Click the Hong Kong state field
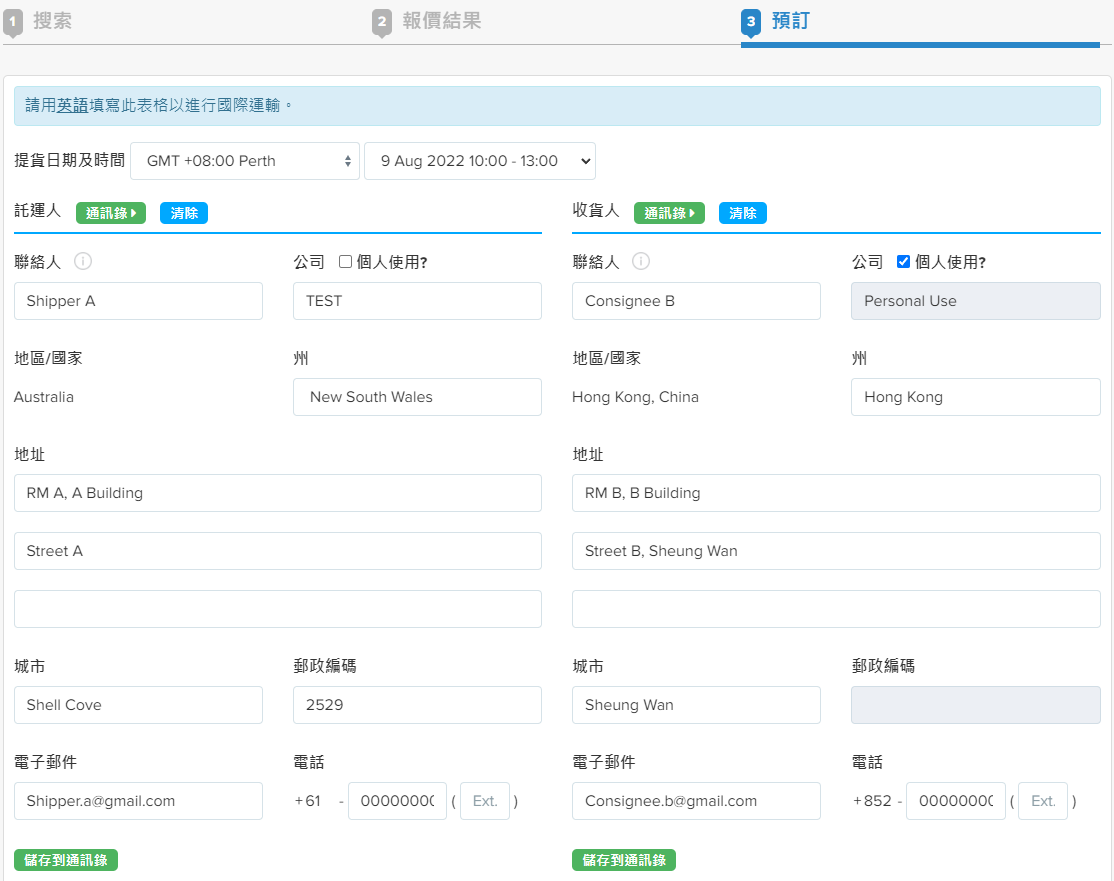Screen dimensions: 1114x881 (x=976, y=397)
